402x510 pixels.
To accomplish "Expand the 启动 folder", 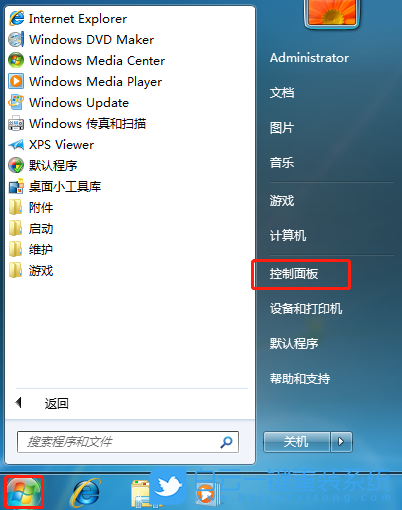I will (31, 229).
